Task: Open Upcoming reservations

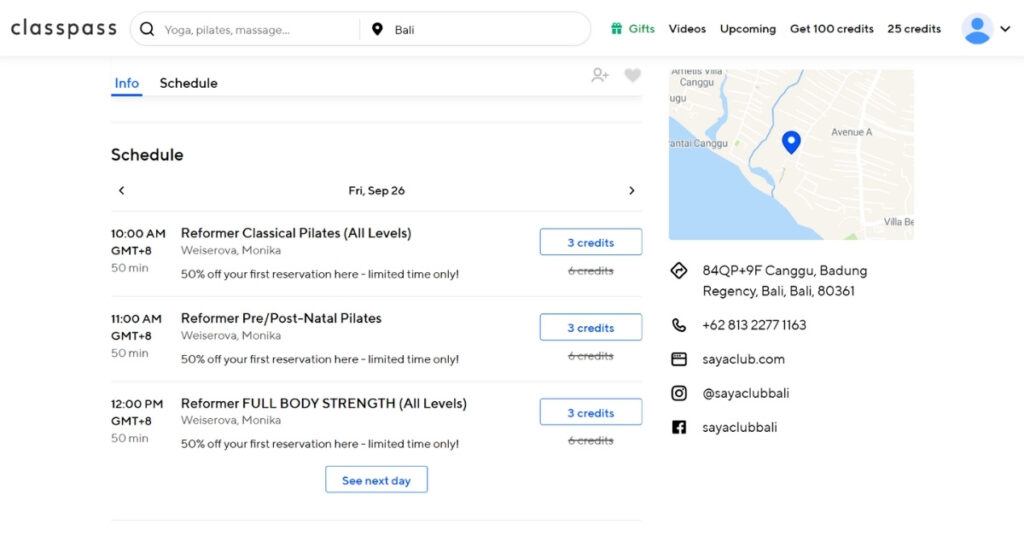Action: [x=748, y=29]
